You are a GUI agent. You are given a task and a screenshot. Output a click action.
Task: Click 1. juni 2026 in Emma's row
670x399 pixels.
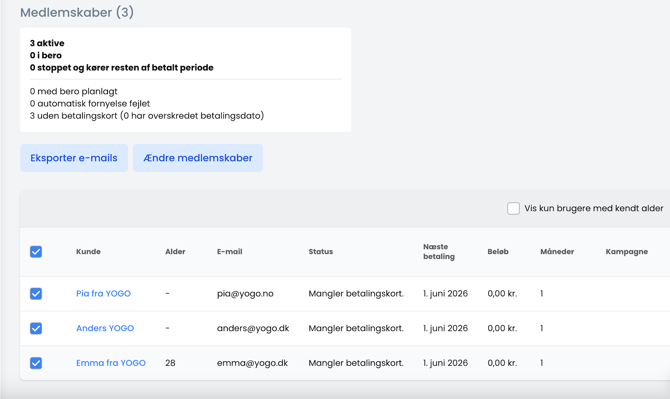(x=445, y=363)
